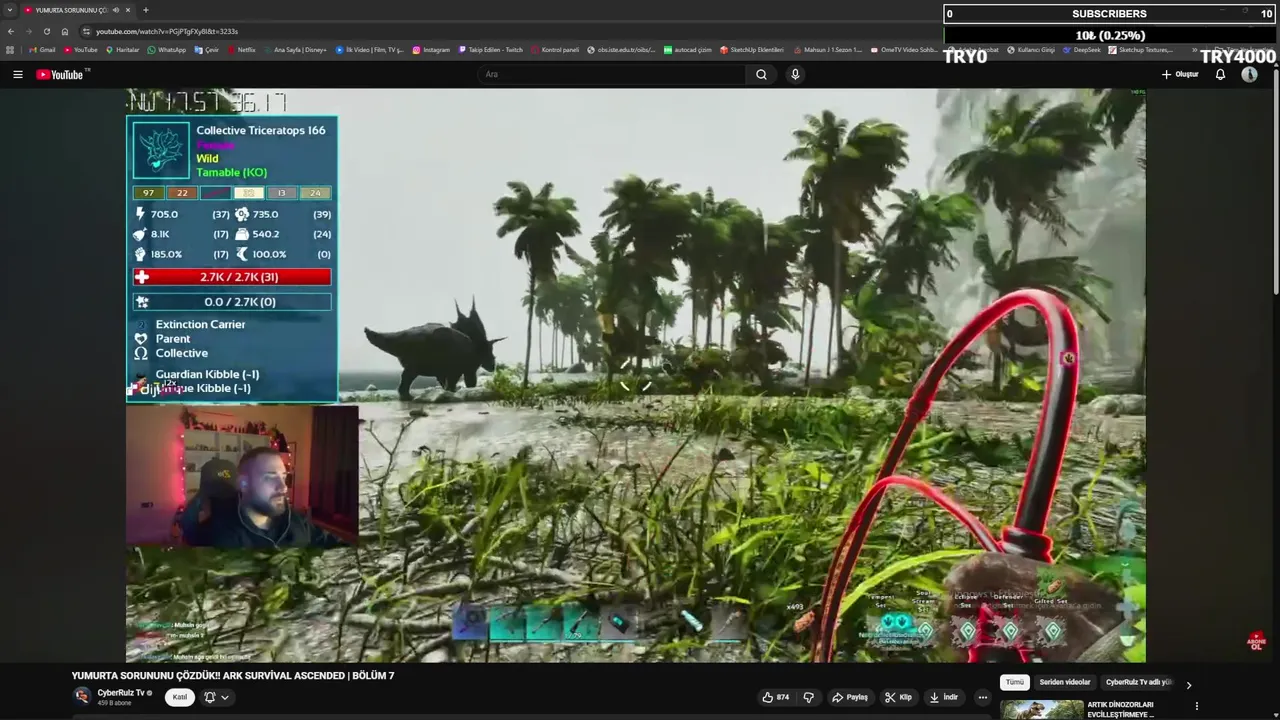Open the account avatar menu
1280x720 pixels.
1249,74
